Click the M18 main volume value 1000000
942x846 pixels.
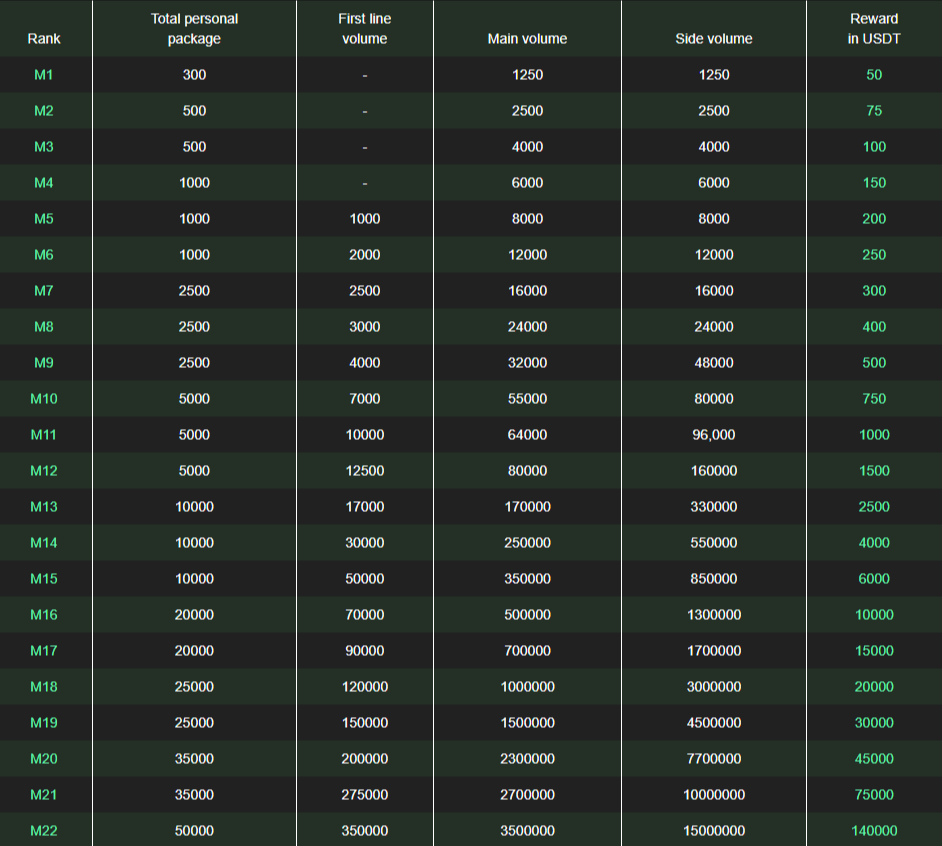(x=527, y=687)
